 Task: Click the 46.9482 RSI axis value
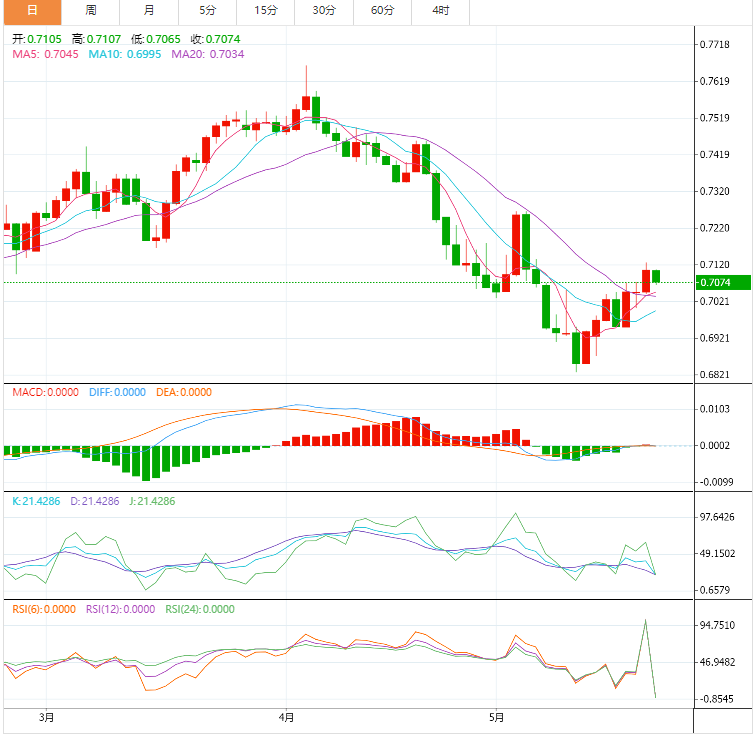tap(717, 663)
